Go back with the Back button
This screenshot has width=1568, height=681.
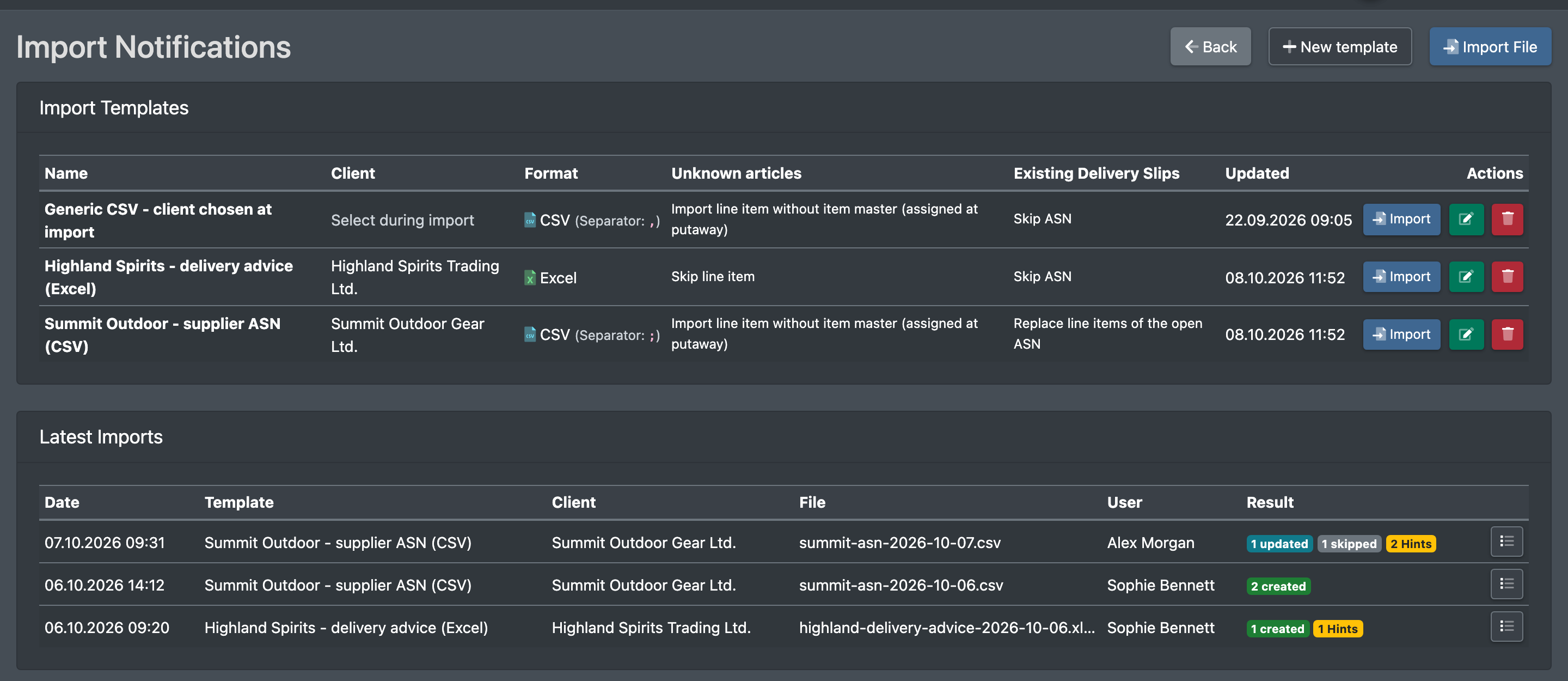tap(1210, 47)
